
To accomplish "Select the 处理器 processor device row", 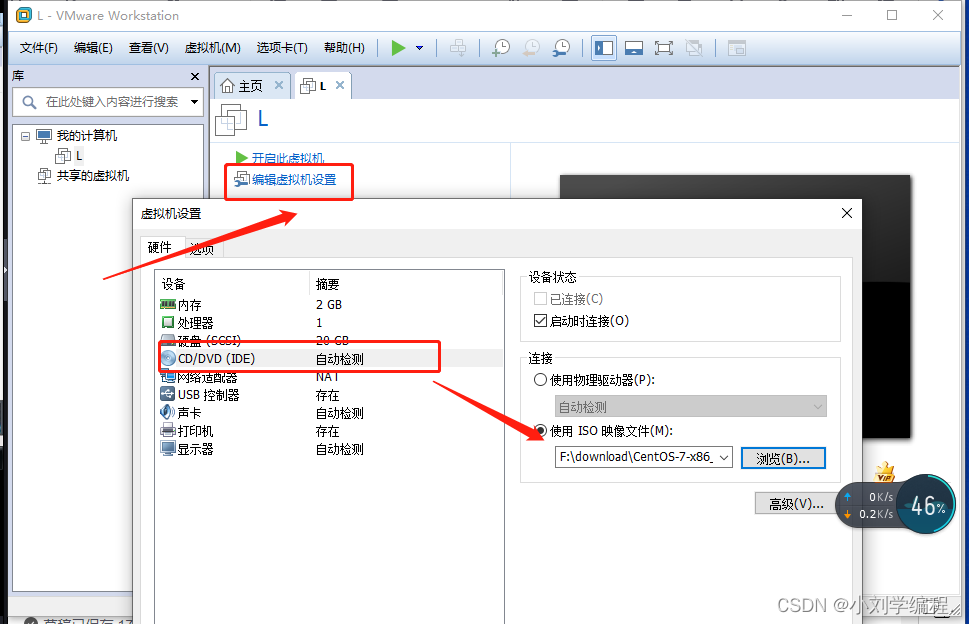I will pyautogui.click(x=331, y=323).
